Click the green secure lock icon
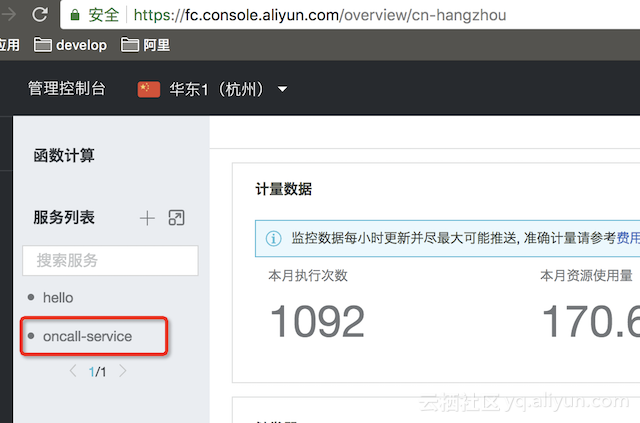The width and height of the screenshot is (640, 423). click(74, 15)
